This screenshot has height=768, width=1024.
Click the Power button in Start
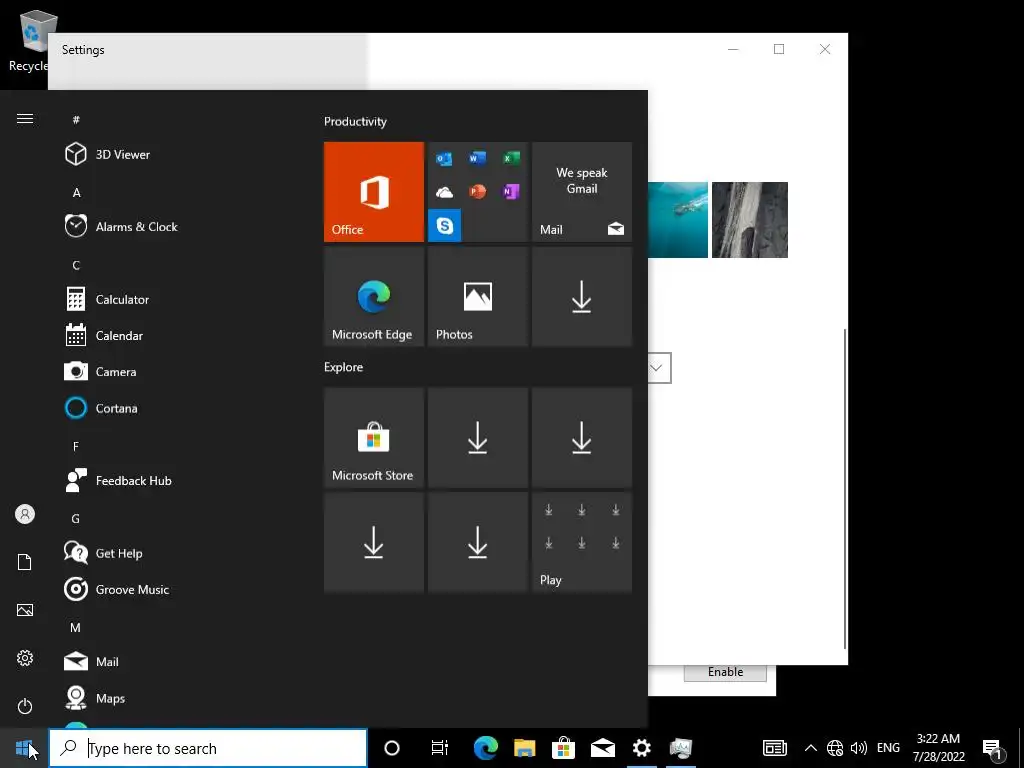25,706
